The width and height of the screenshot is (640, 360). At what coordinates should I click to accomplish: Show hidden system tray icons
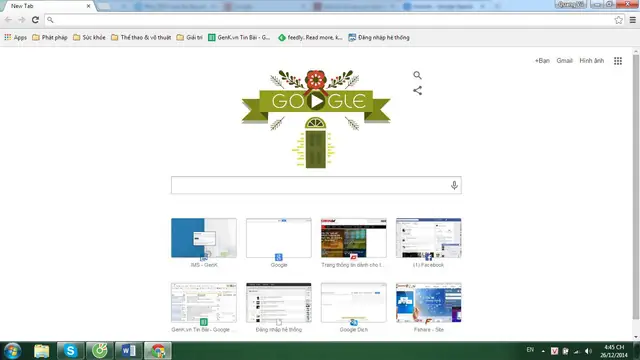tap(543, 351)
